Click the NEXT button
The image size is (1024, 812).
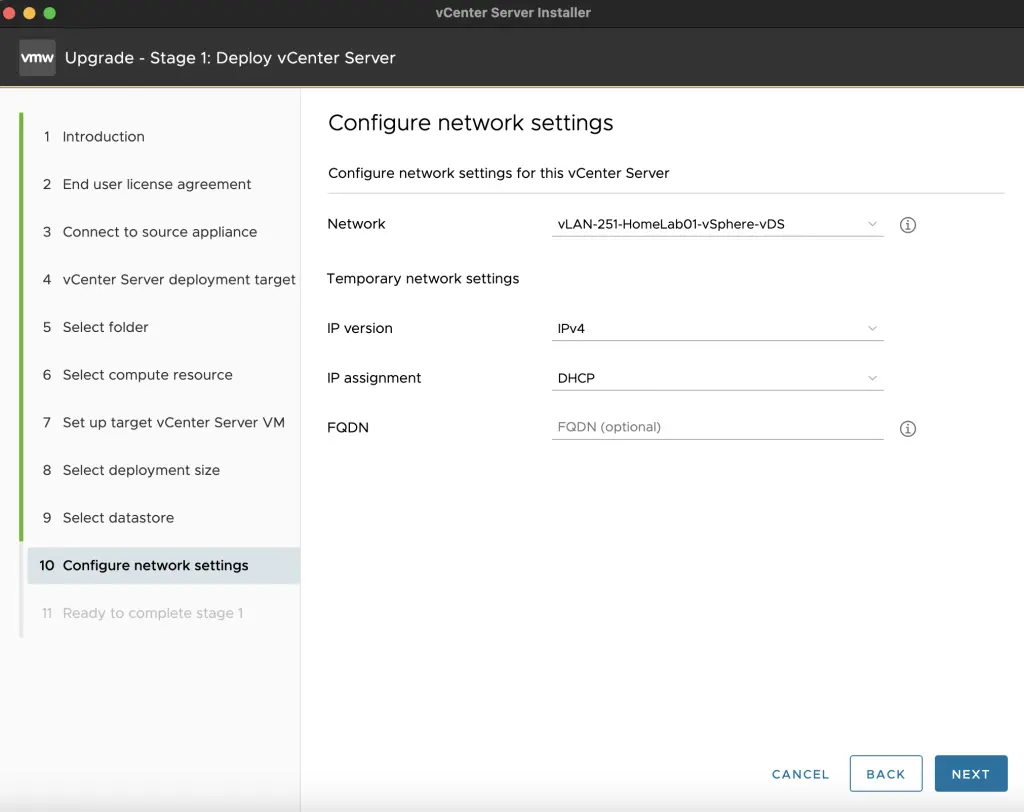[x=970, y=773]
